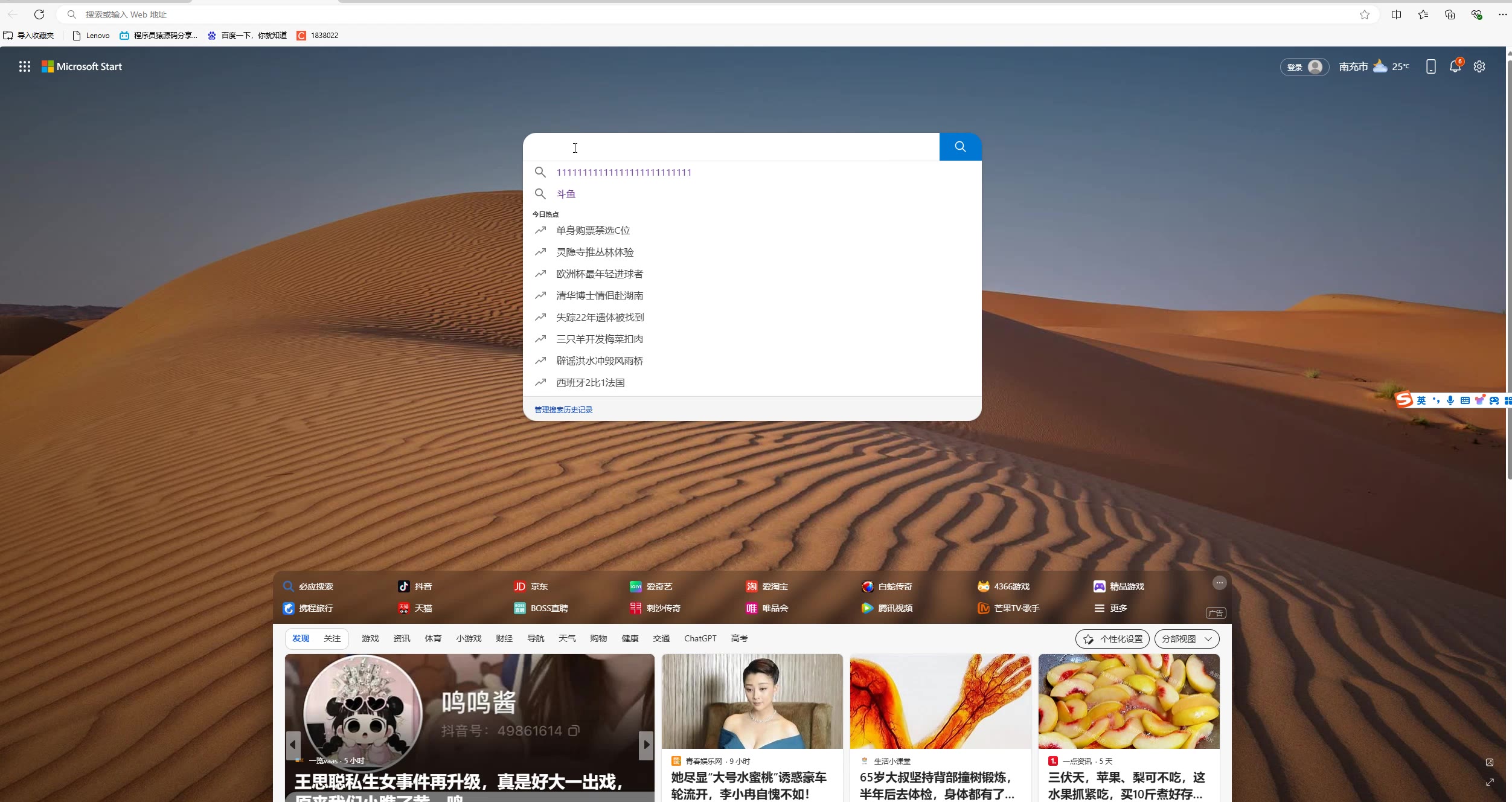The width and height of the screenshot is (1512, 802).
Task: Refresh the browser page
Action: click(39, 14)
